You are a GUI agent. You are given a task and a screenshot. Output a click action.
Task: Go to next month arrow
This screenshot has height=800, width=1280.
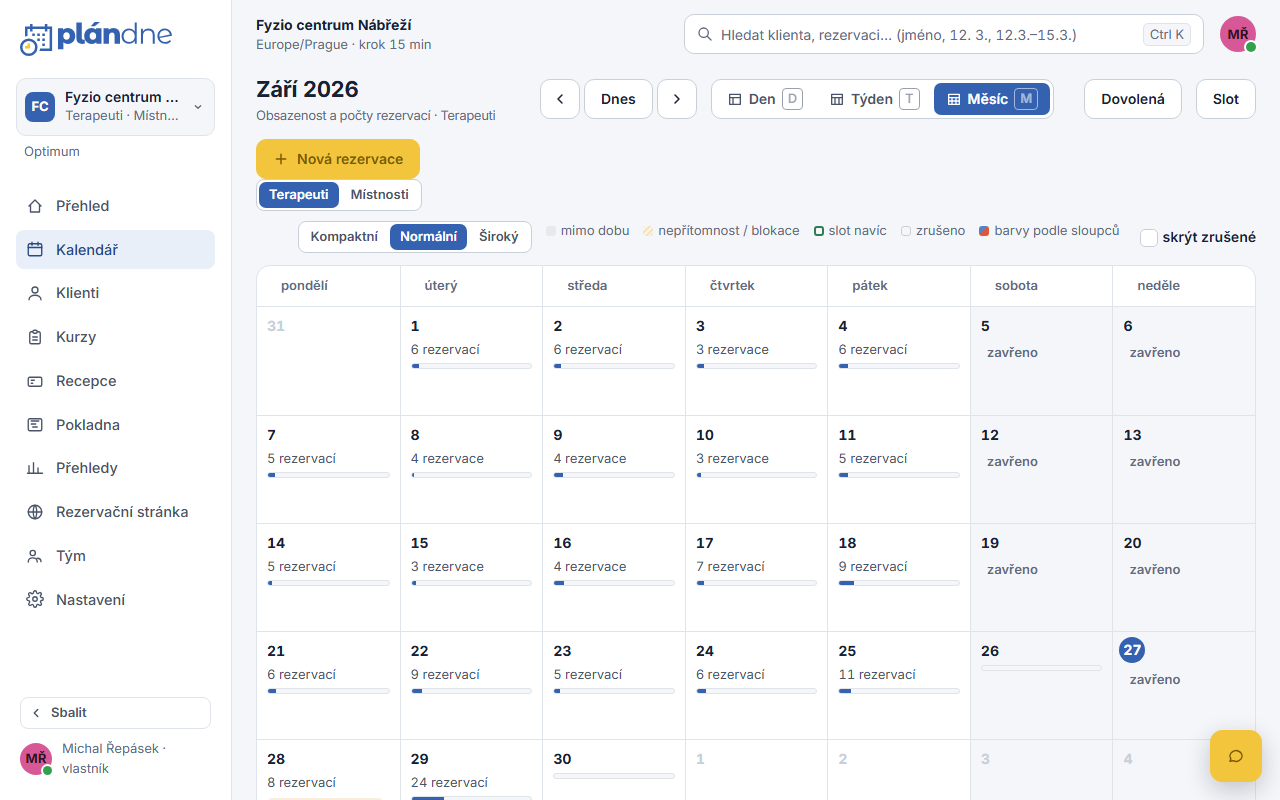click(x=677, y=99)
